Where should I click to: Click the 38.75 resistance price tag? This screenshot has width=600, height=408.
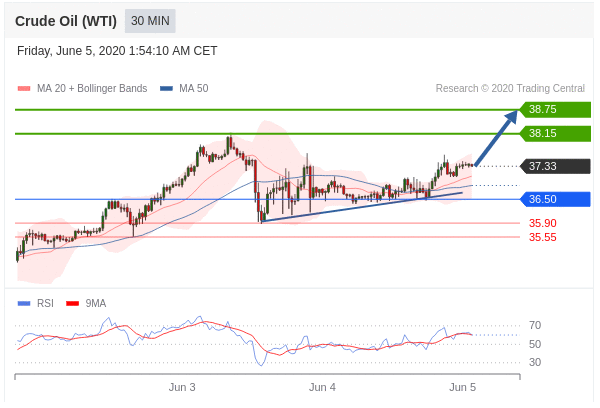pyautogui.click(x=555, y=109)
